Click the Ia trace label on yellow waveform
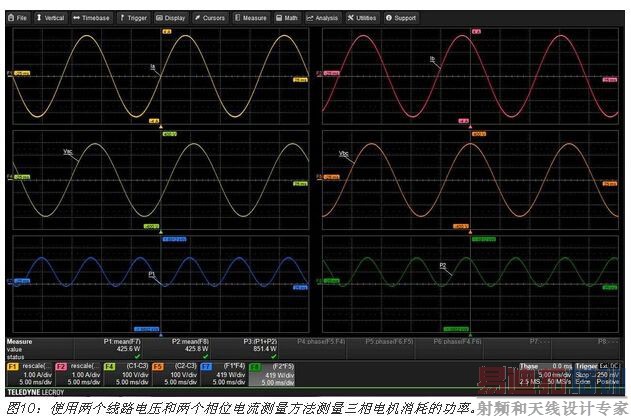The height and width of the screenshot is (418, 631). point(153,67)
